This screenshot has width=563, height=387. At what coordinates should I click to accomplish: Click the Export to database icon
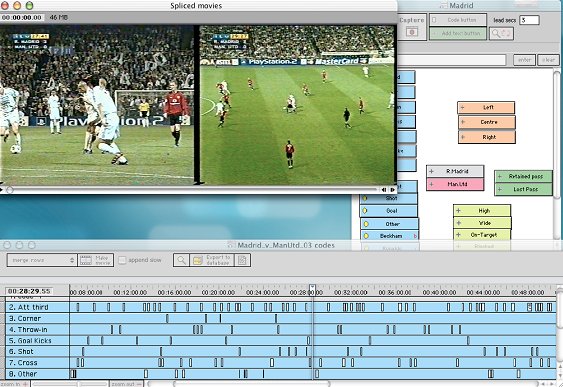(x=197, y=260)
